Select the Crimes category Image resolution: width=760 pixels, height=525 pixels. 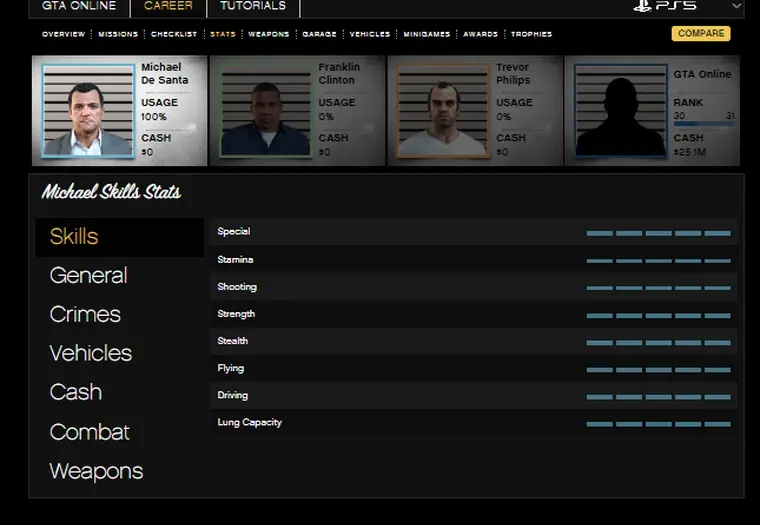coord(85,314)
